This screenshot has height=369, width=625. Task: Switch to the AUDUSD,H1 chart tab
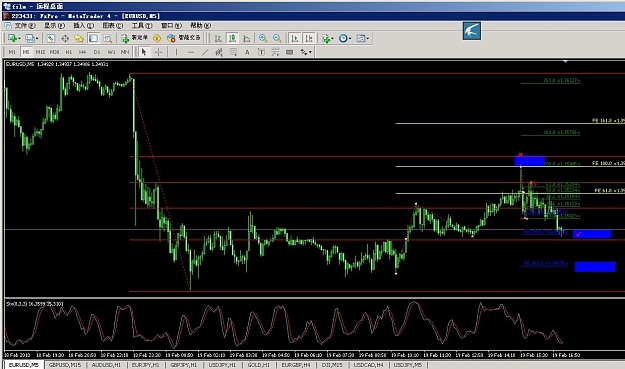point(106,365)
